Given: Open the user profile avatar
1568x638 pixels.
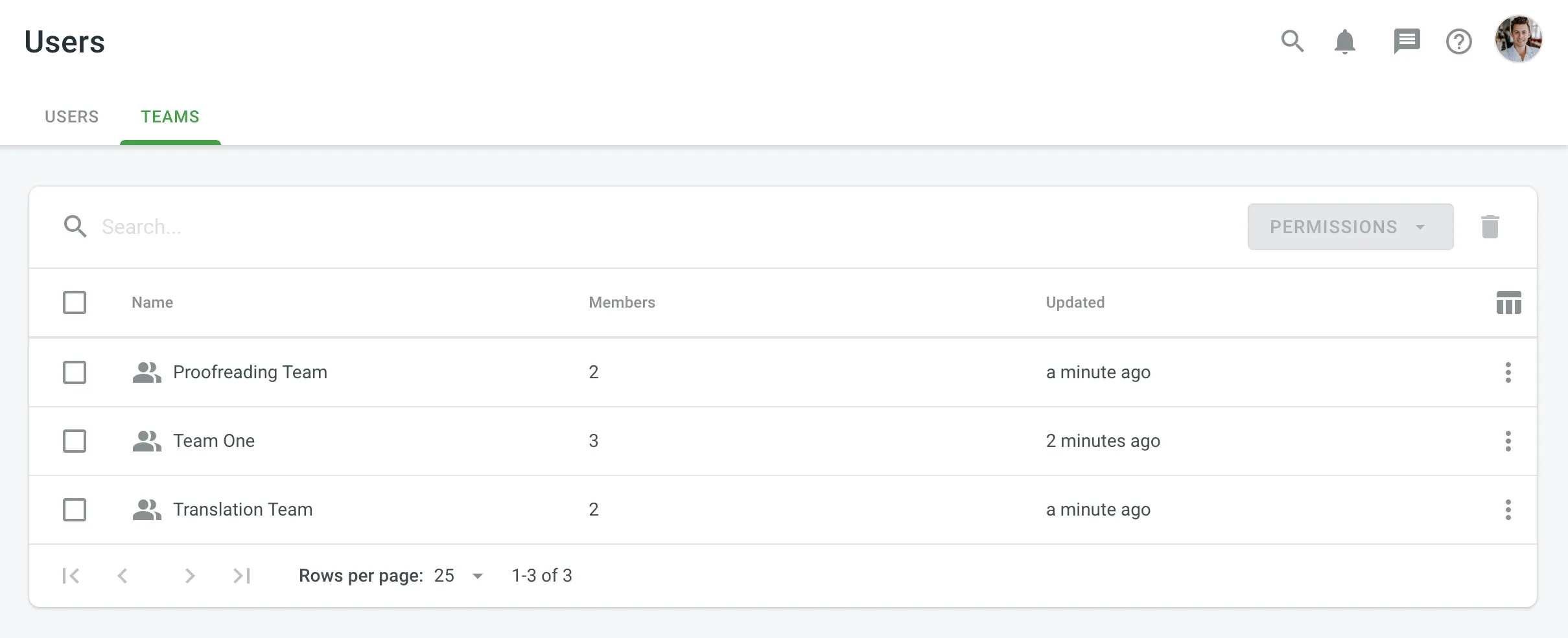Looking at the screenshot, I should point(1518,40).
